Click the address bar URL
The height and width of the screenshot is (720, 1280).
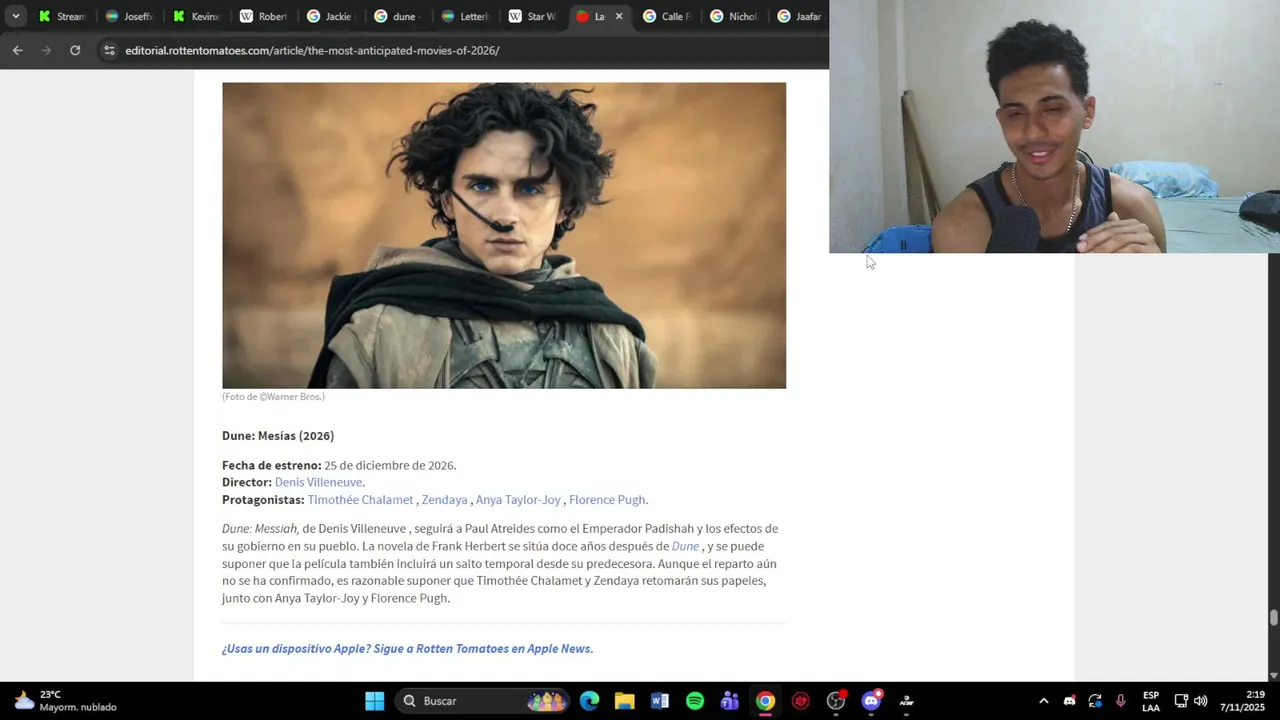pos(312,50)
